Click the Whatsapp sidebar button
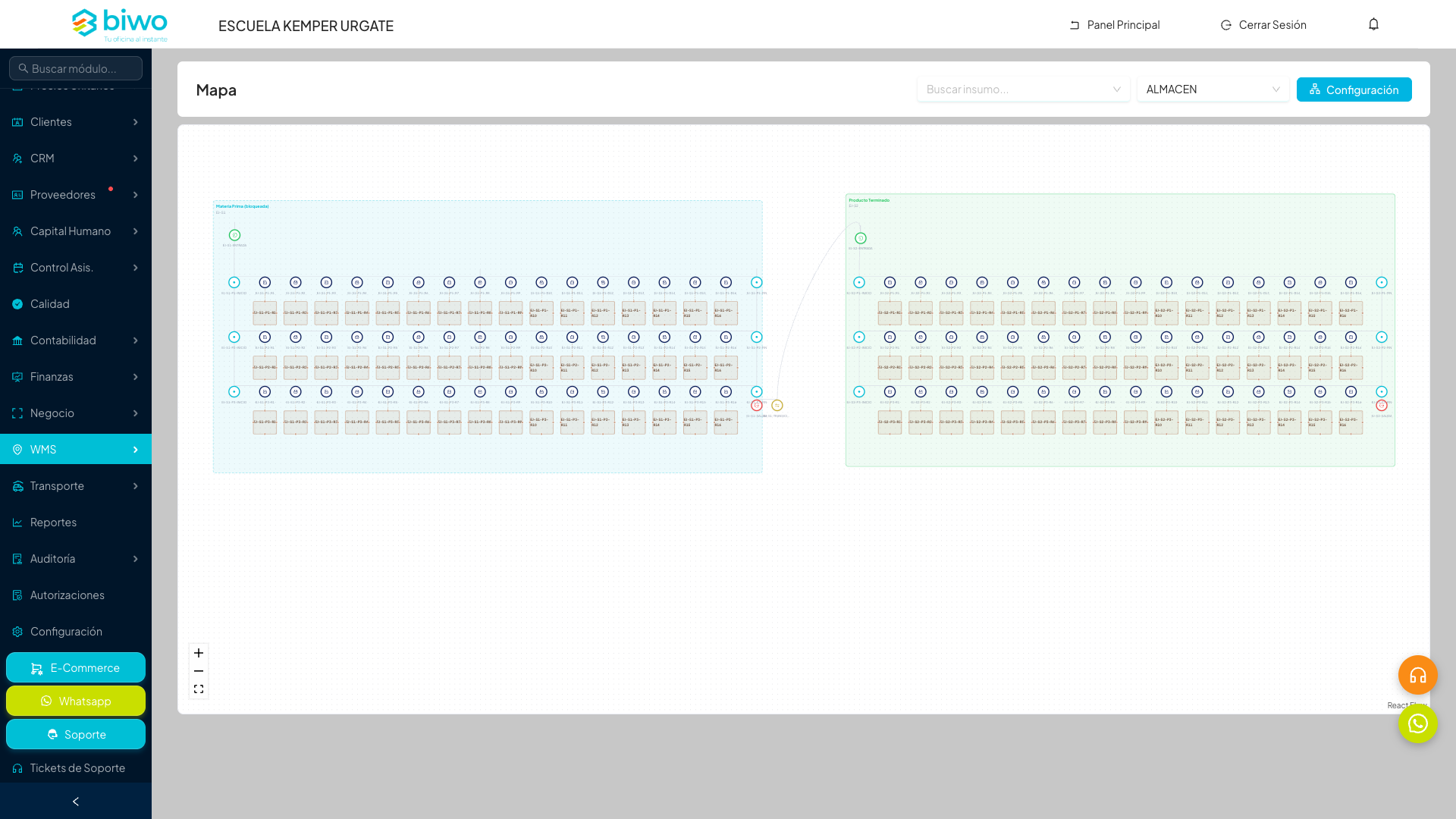The height and width of the screenshot is (819, 1456). (x=76, y=701)
